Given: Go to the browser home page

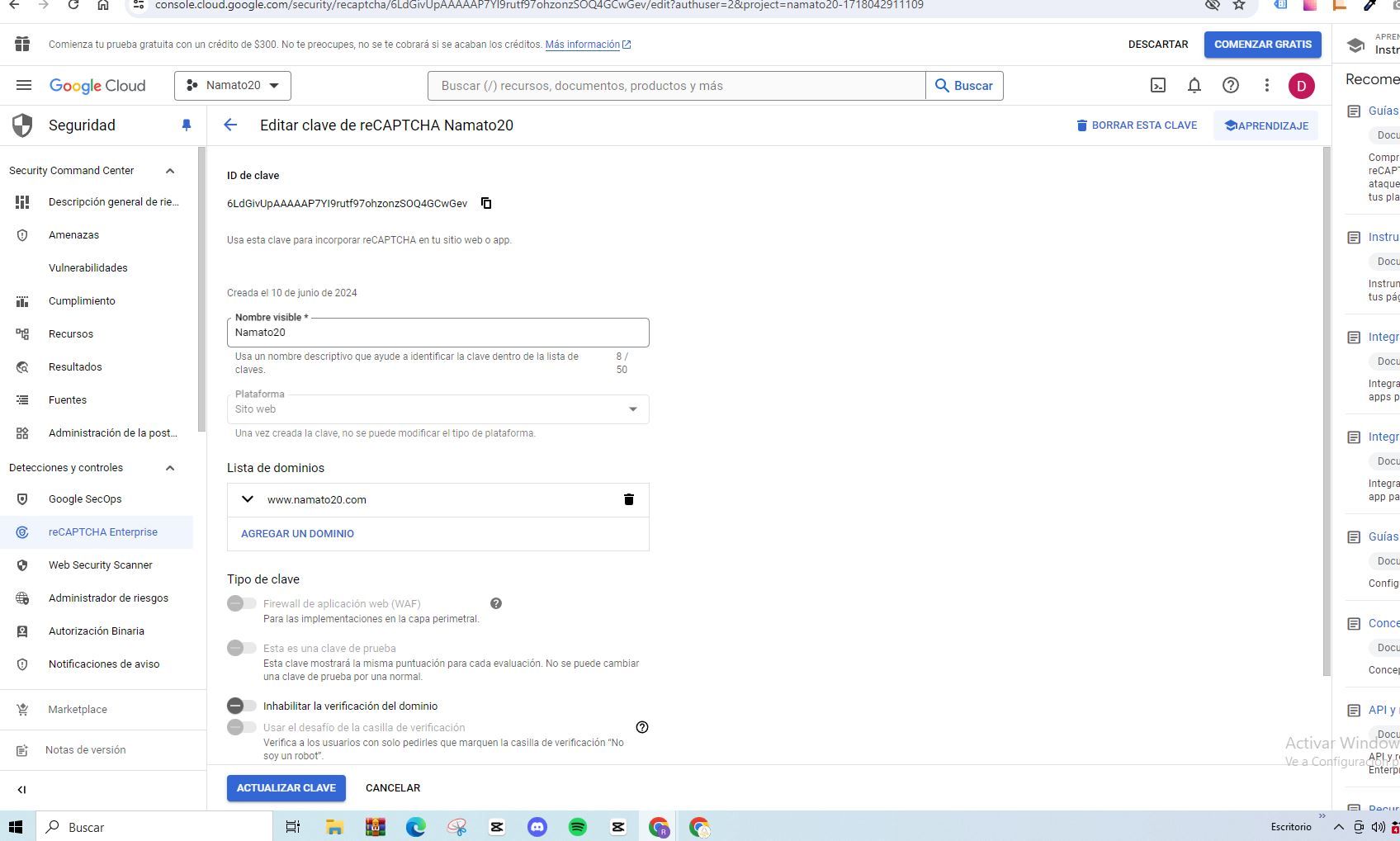Looking at the screenshot, I should click(103, 5).
